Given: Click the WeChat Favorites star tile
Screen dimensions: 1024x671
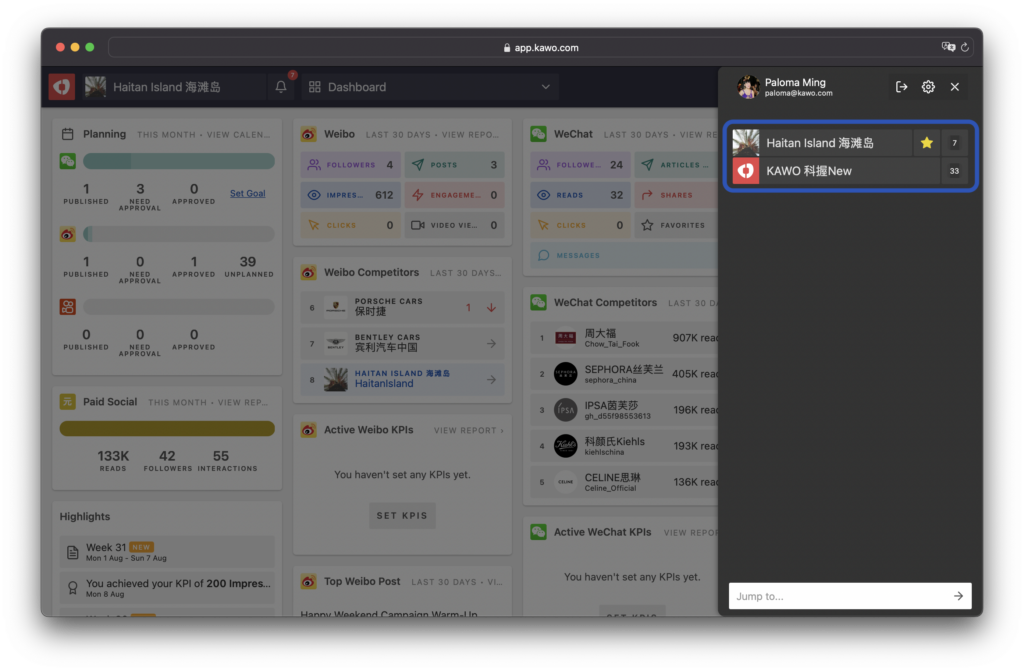Looking at the screenshot, I should pyautogui.click(x=677, y=225).
